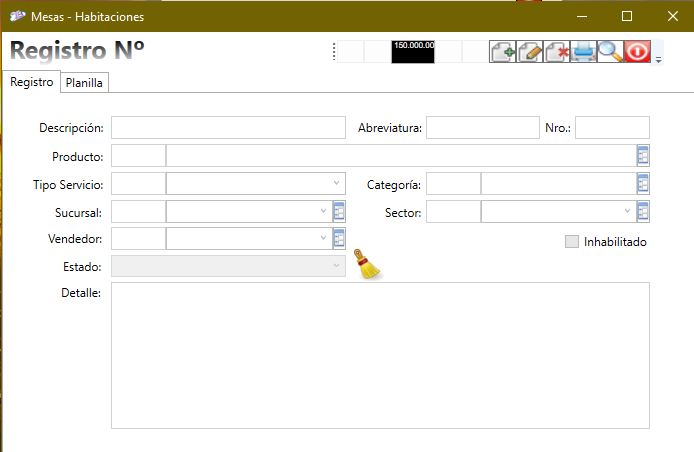Click the Descripción text field
The width and height of the screenshot is (694, 452).
click(228, 127)
